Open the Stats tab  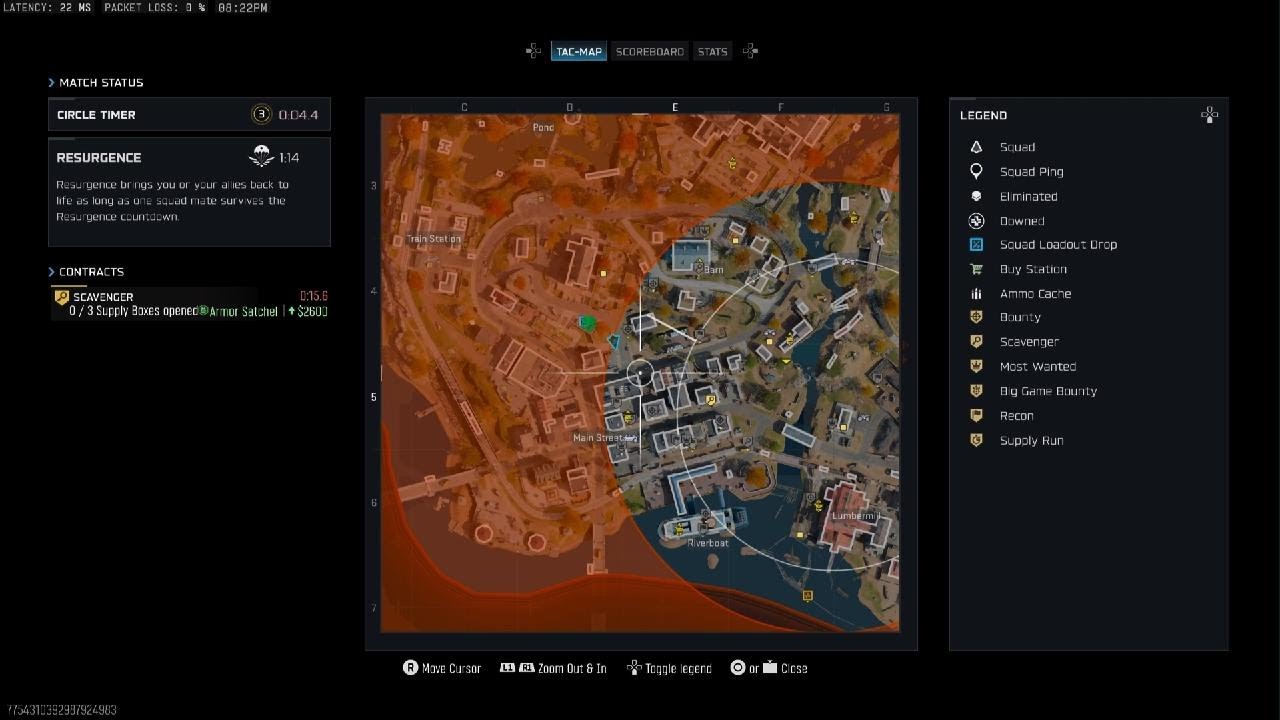click(x=713, y=51)
